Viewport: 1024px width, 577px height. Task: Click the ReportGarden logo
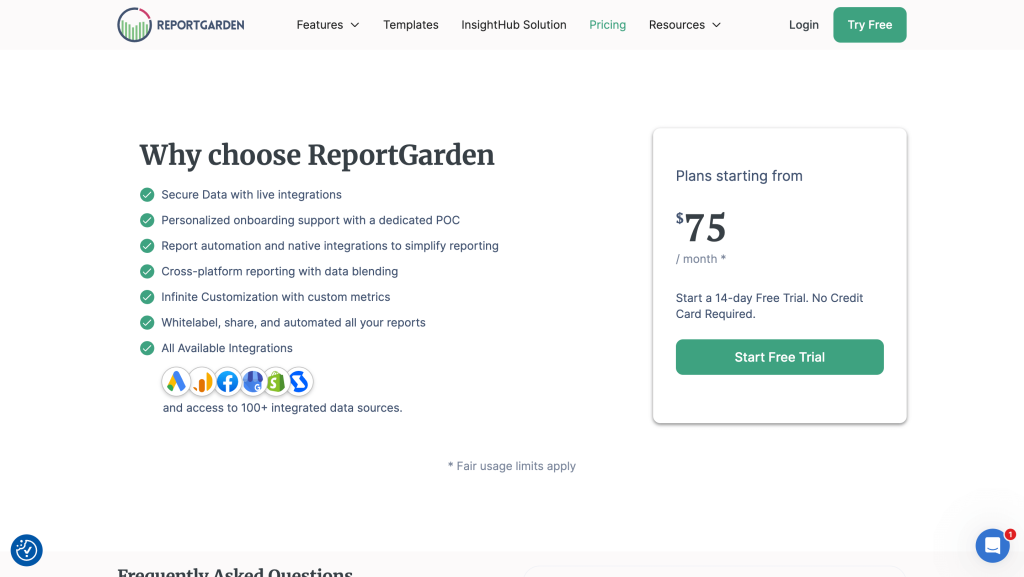click(180, 24)
